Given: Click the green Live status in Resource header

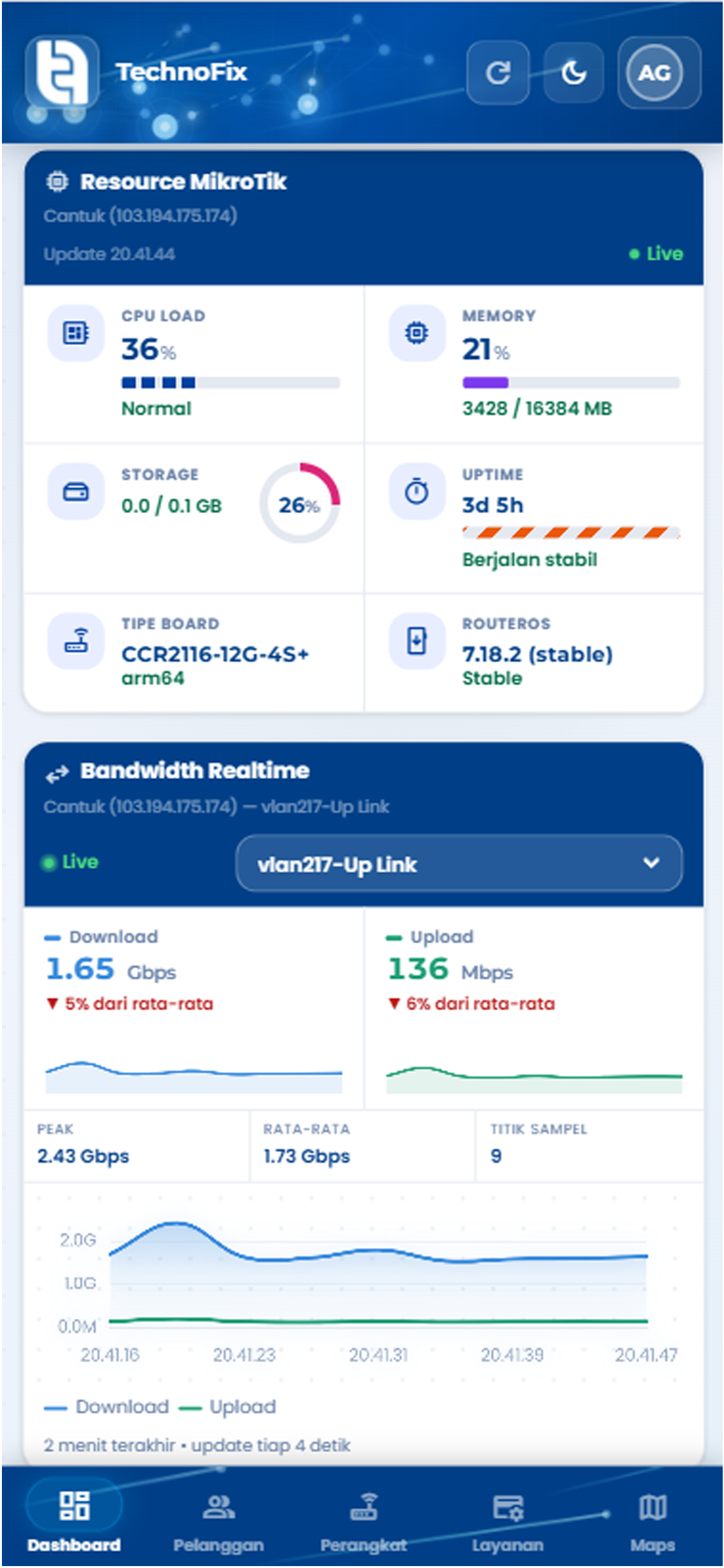Looking at the screenshot, I should point(656,254).
